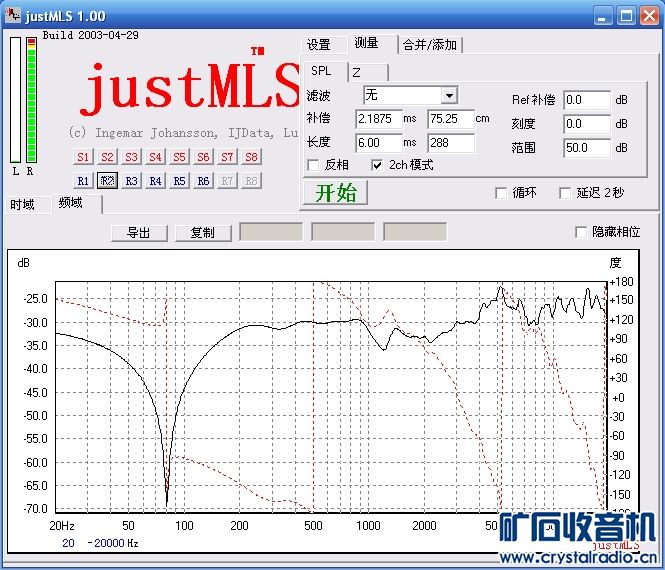Enable the 延迟 2秒 delay checkbox

coord(565,193)
